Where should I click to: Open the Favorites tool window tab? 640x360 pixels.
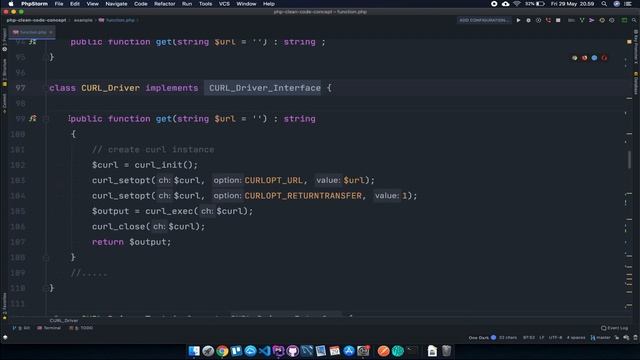pyautogui.click(x=4, y=305)
